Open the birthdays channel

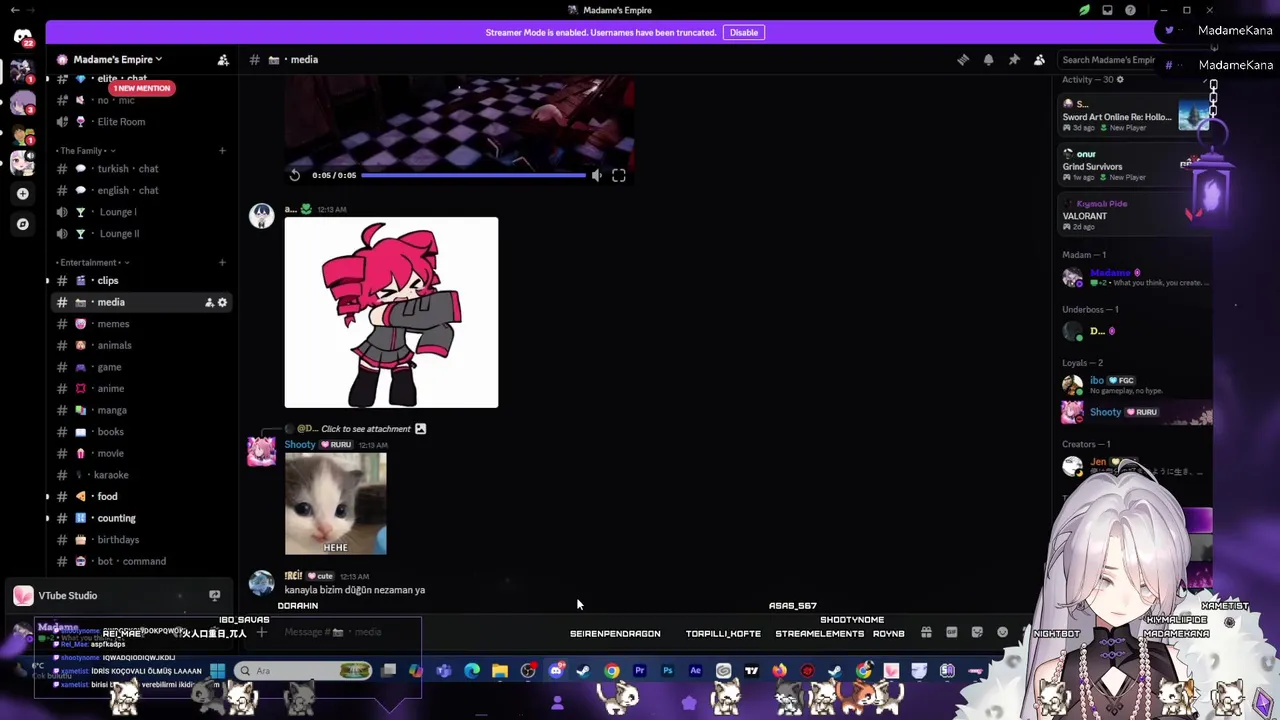(141, 540)
